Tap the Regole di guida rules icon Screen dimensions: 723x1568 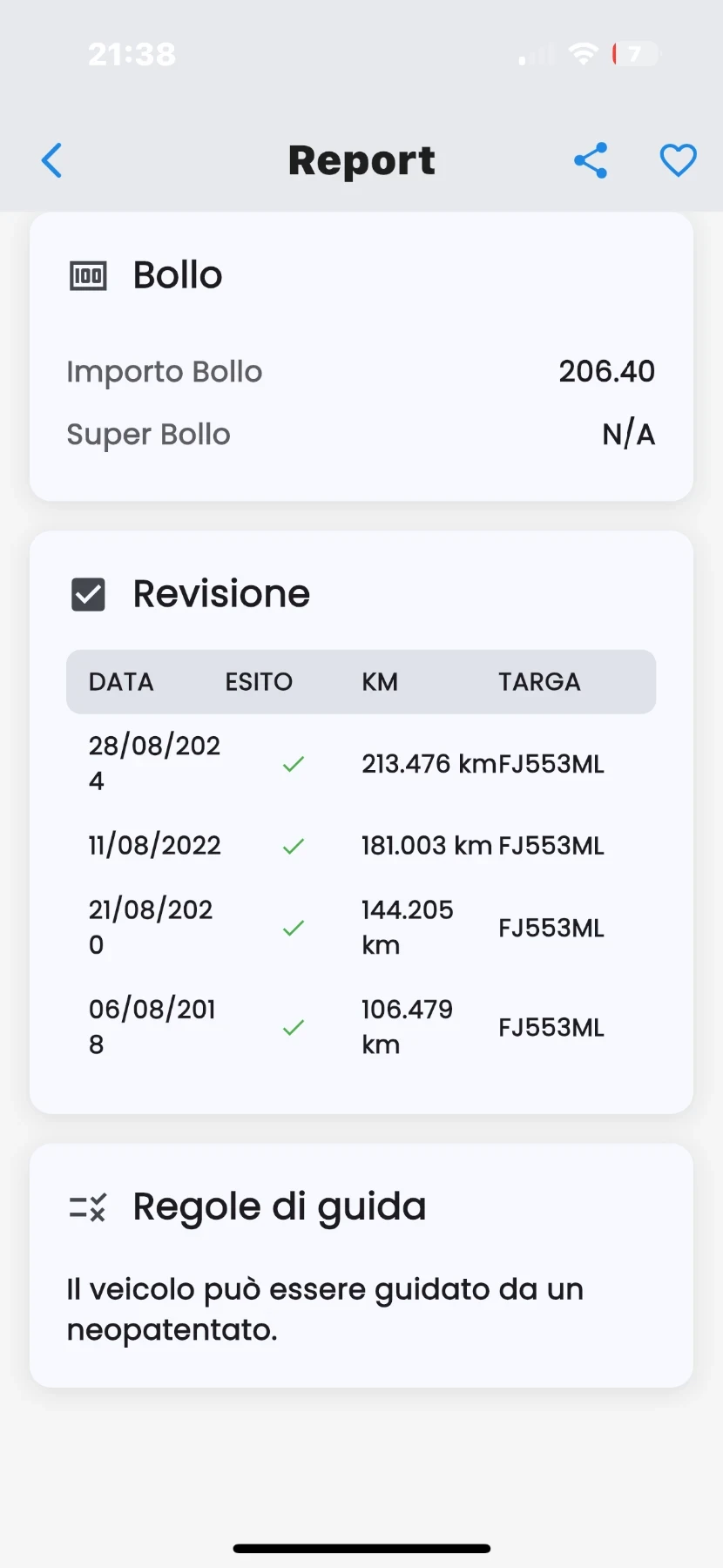click(x=88, y=1207)
